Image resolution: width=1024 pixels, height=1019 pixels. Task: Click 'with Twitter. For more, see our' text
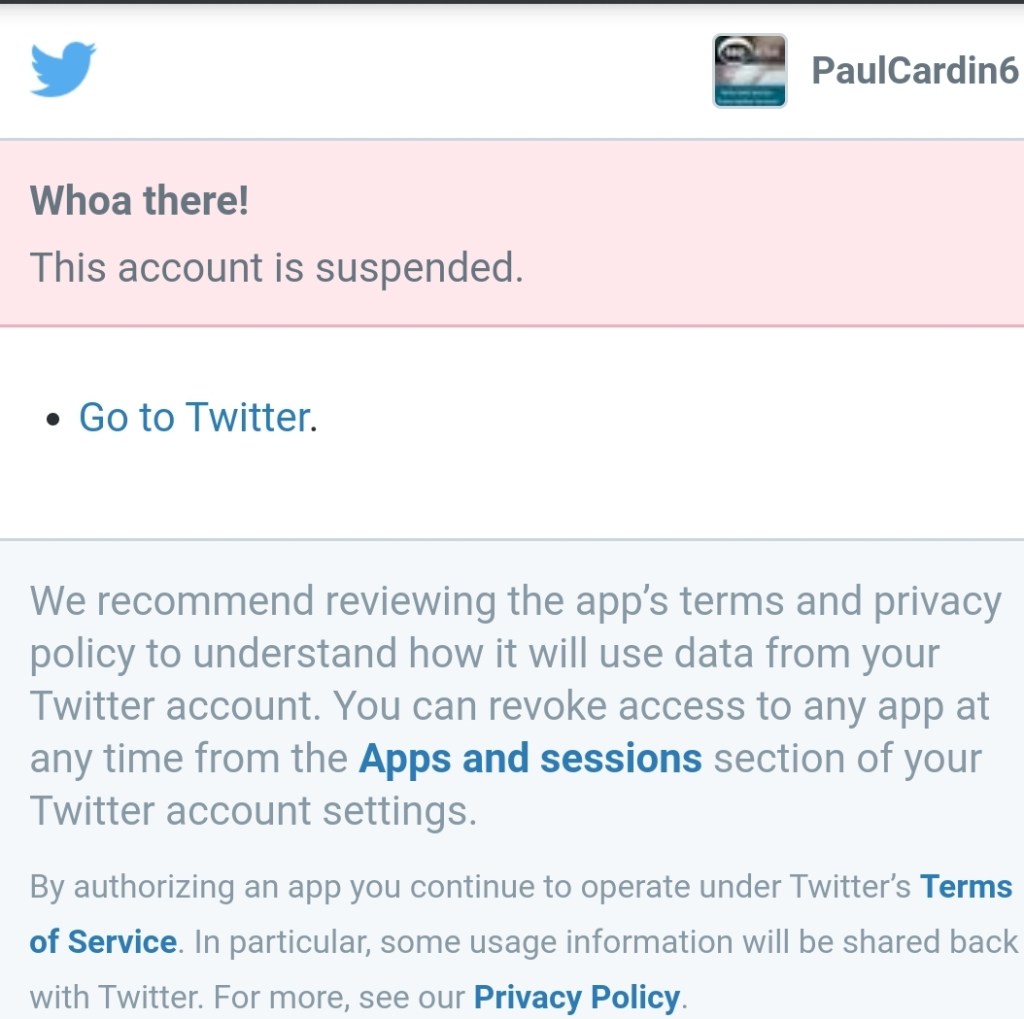point(248,997)
